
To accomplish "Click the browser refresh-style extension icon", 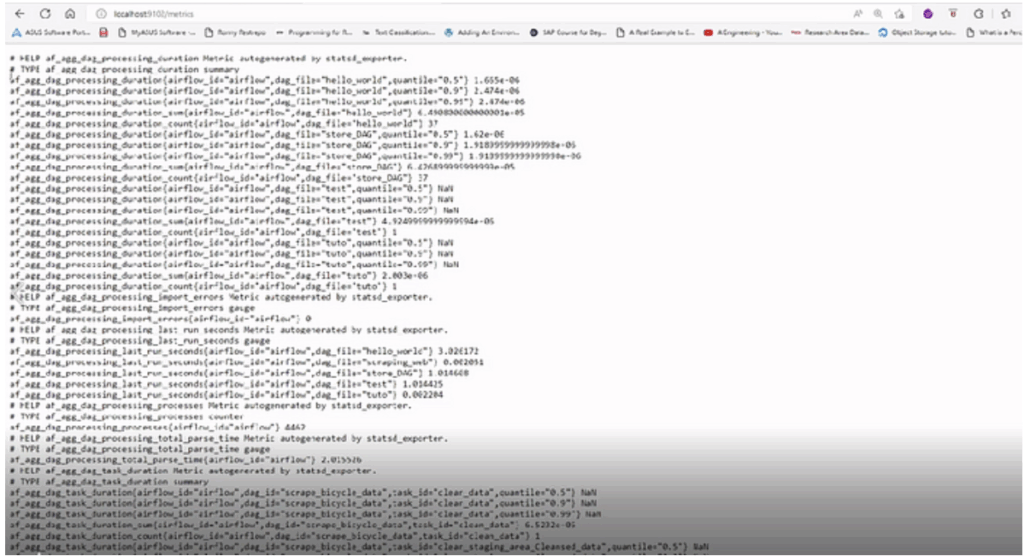I will (978, 14).
